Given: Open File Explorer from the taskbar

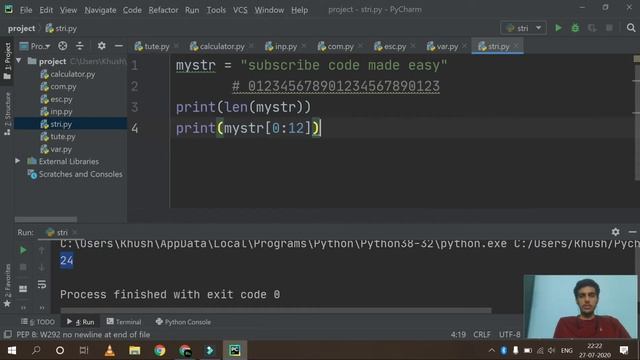Looking at the screenshot, I should tap(135, 350).
